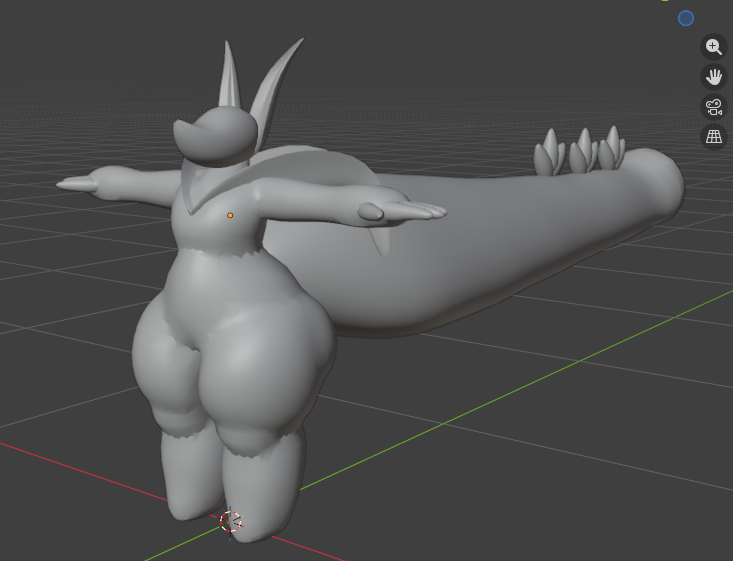Click the blue axis circle on navigation gizmo
733x561 pixels.
pyautogui.click(x=686, y=18)
